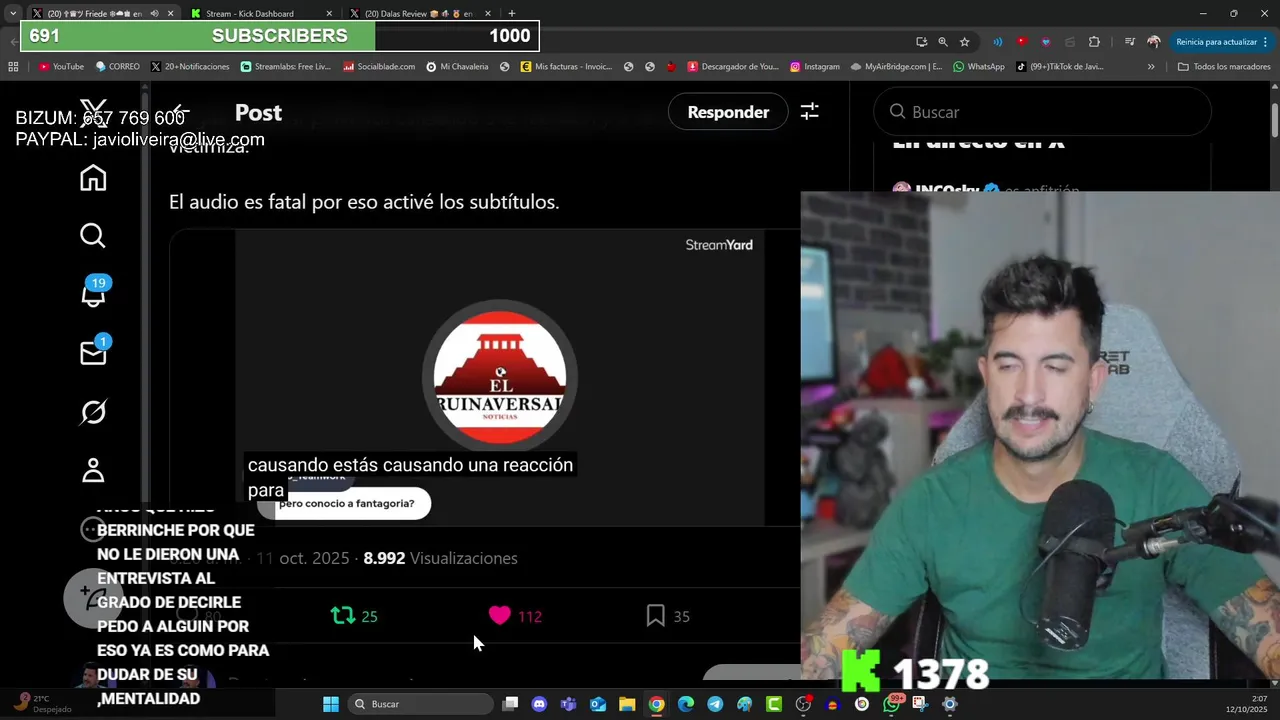Viewport: 1280px width, 720px height.
Task: Open WhatsApp from the taskbar
Action: (x=891, y=704)
